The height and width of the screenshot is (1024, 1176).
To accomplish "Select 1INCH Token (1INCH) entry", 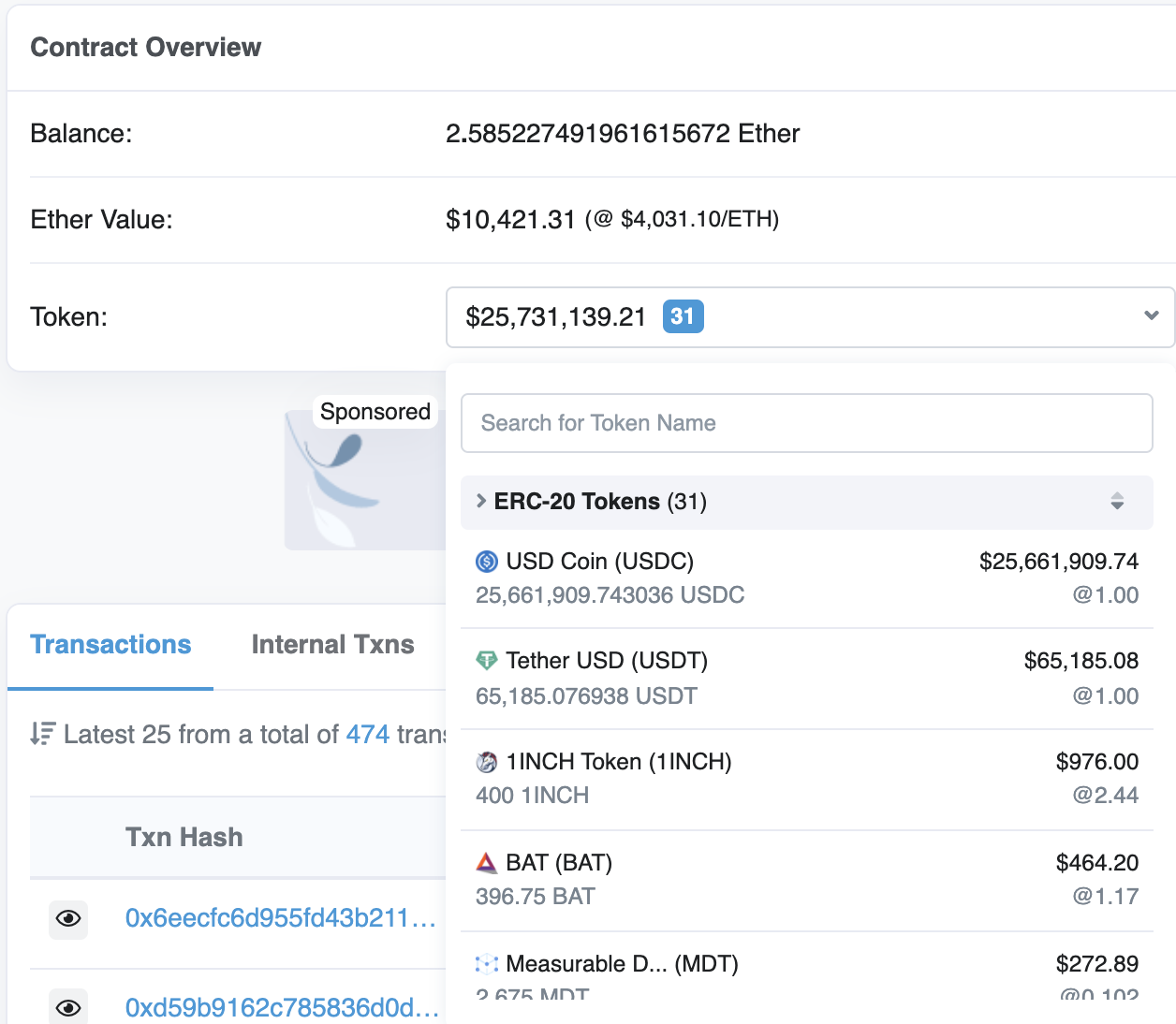I will pos(807,780).
